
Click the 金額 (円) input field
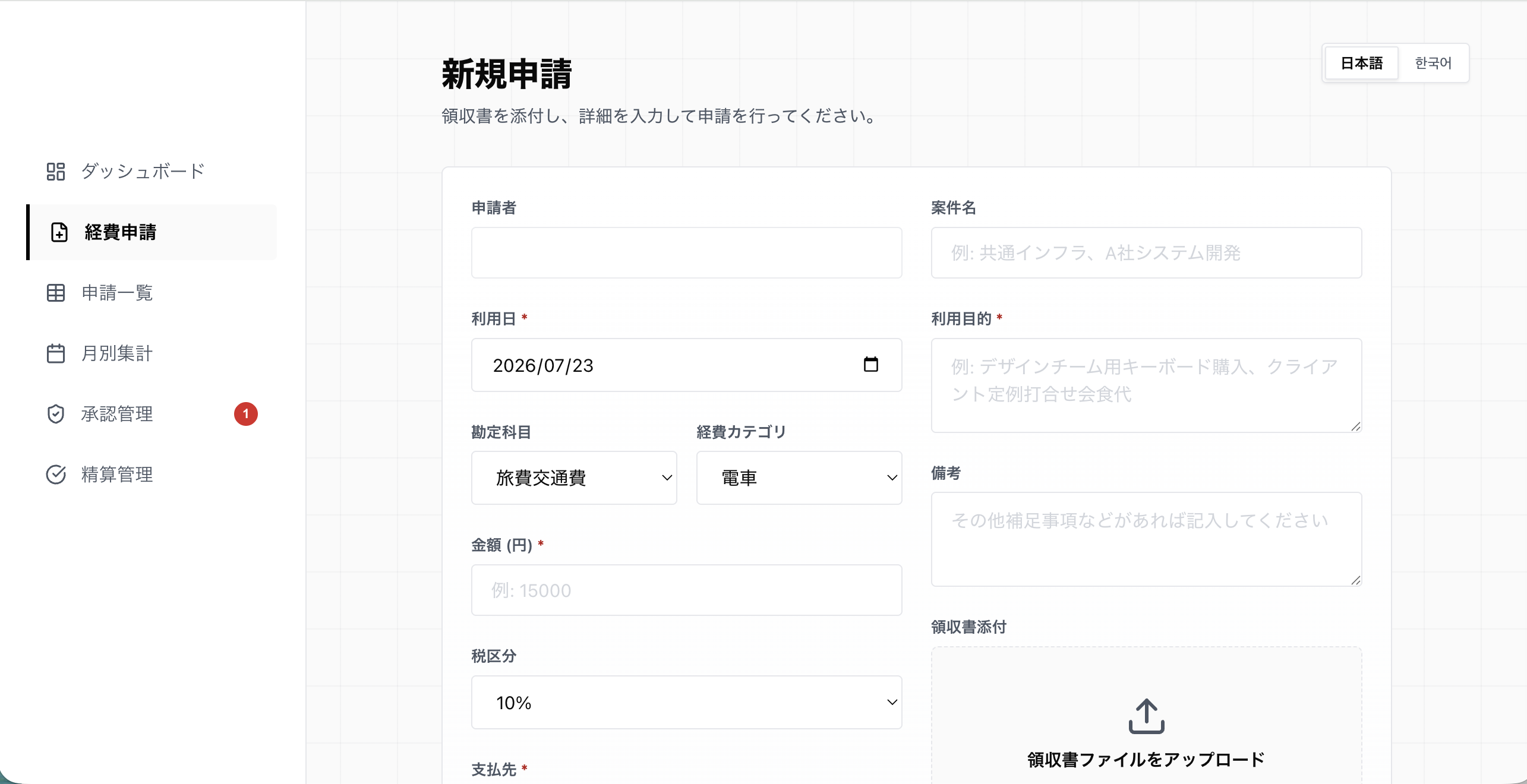pos(687,590)
